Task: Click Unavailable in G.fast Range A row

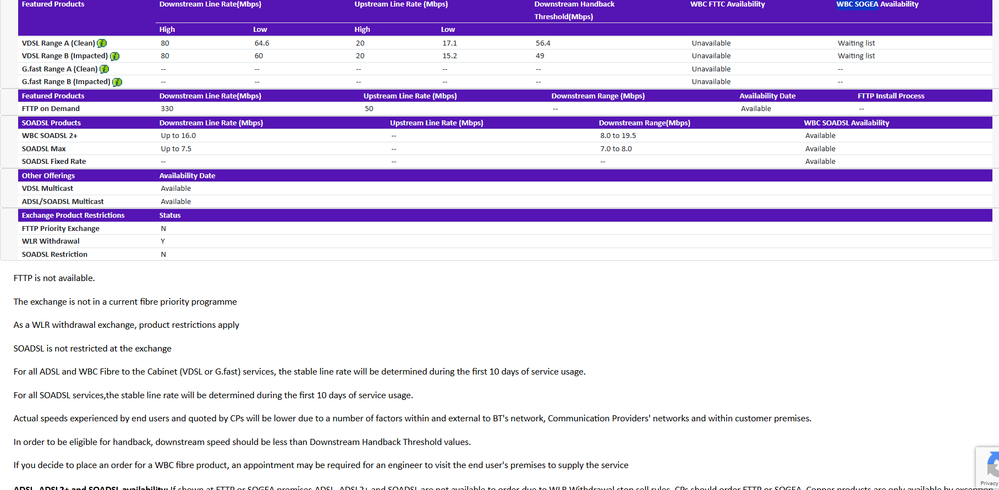Action: point(711,69)
